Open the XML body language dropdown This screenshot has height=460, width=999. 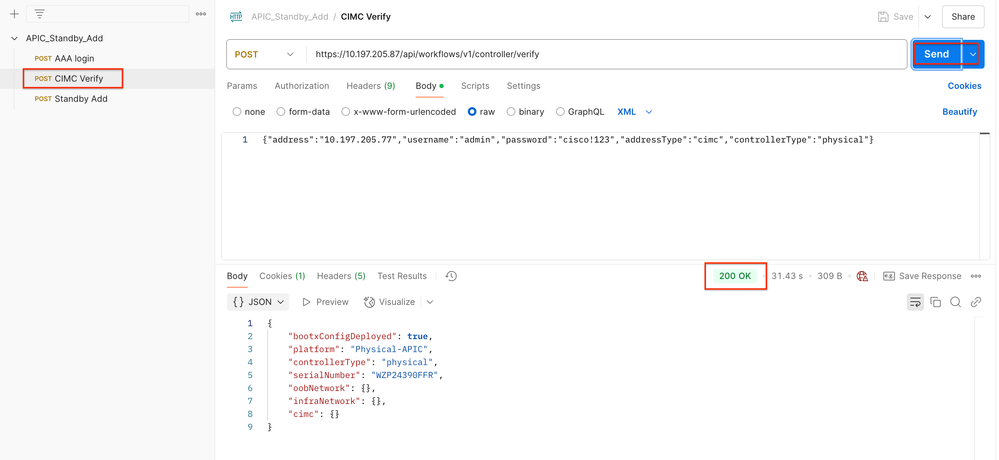[x=635, y=111]
